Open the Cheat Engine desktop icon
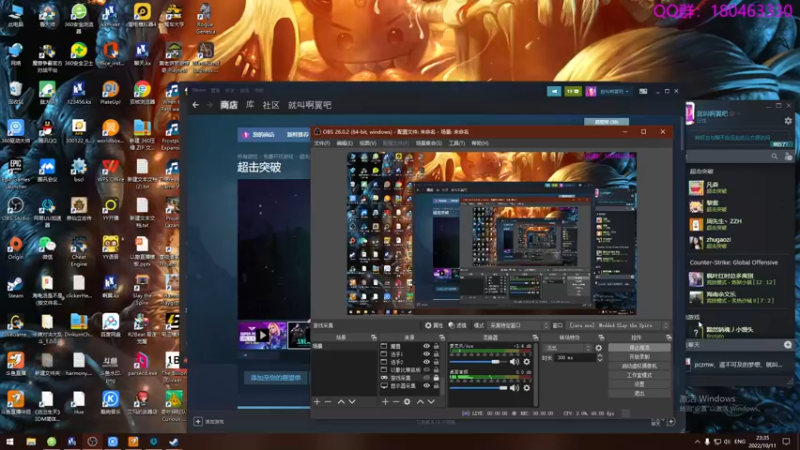 pos(79,249)
